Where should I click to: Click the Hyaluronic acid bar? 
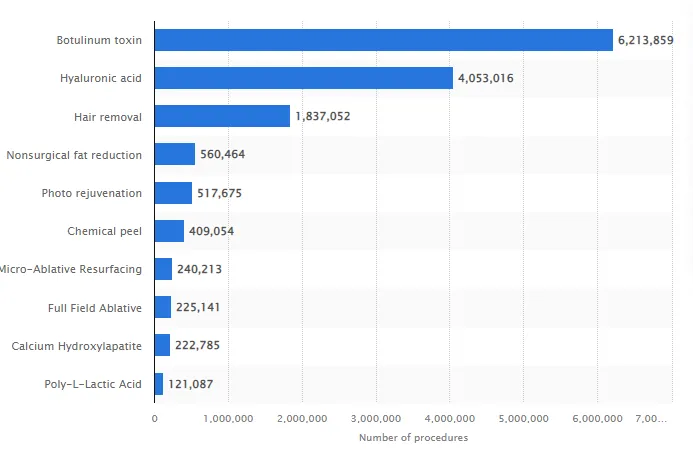(304, 78)
